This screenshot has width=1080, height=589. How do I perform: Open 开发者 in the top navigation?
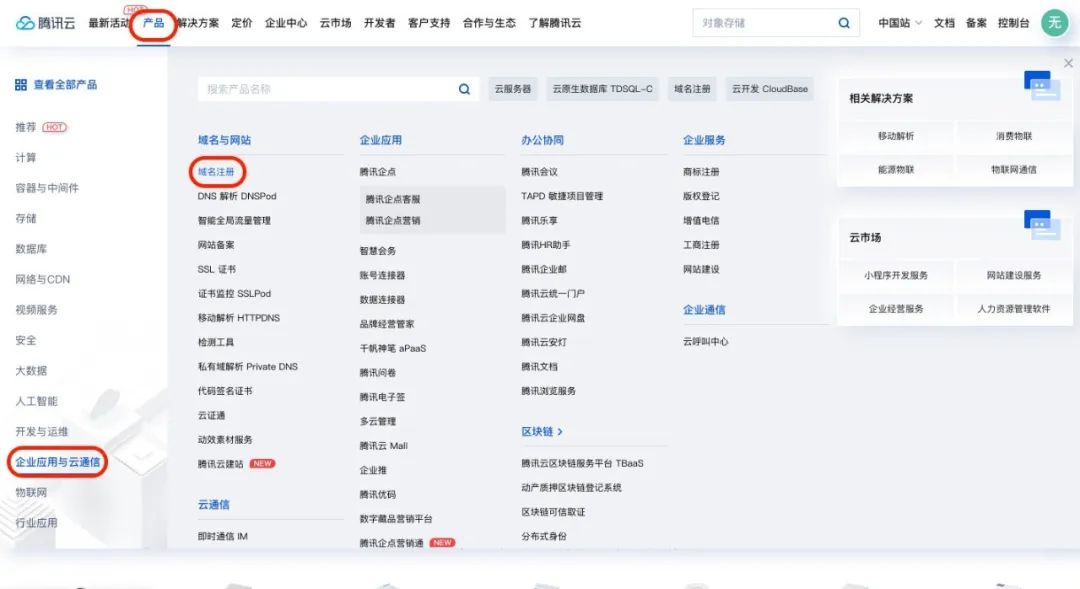380,23
